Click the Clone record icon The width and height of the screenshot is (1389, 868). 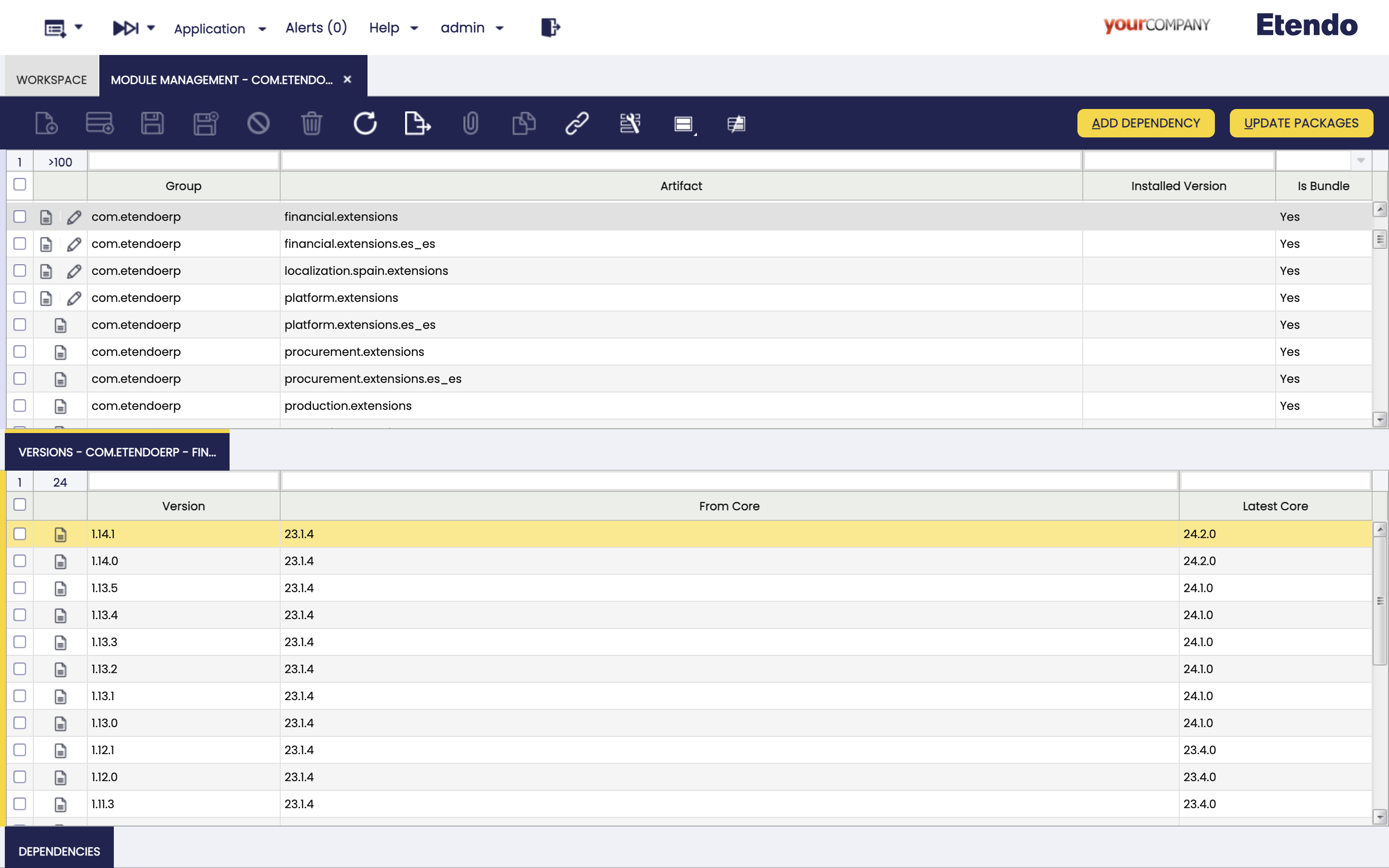tap(523, 123)
